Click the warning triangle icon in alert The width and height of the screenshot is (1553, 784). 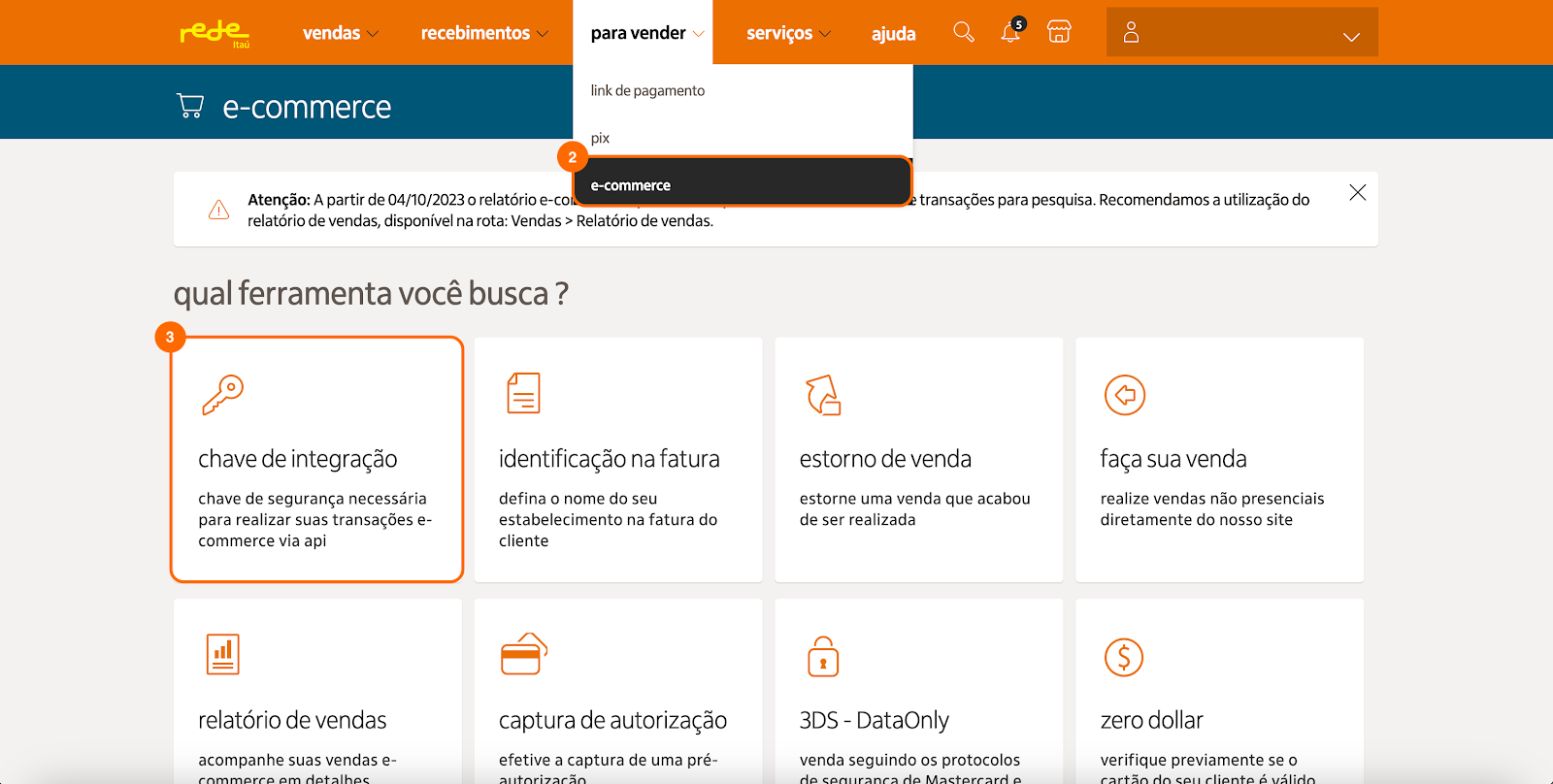pyautogui.click(x=219, y=210)
